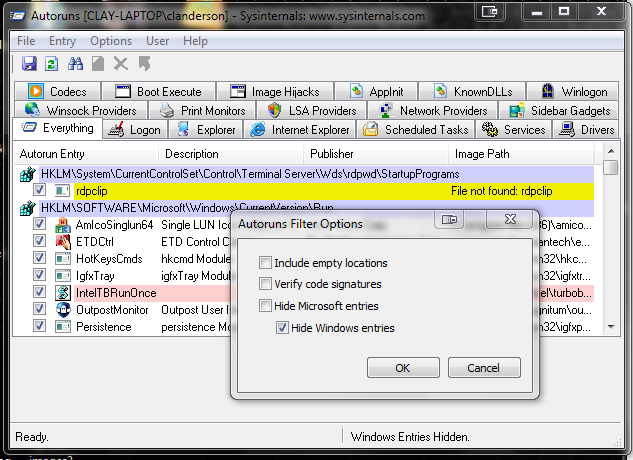Switch to the Internet Explorer tab
Screen dimensions: 633x460
point(300,130)
